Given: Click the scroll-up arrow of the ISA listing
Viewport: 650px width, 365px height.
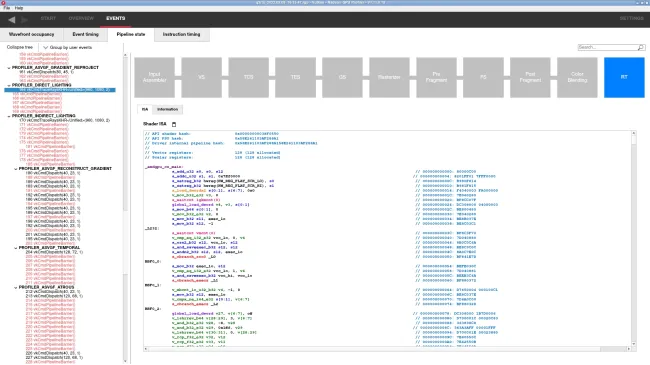Looking at the screenshot, I should point(633,133).
